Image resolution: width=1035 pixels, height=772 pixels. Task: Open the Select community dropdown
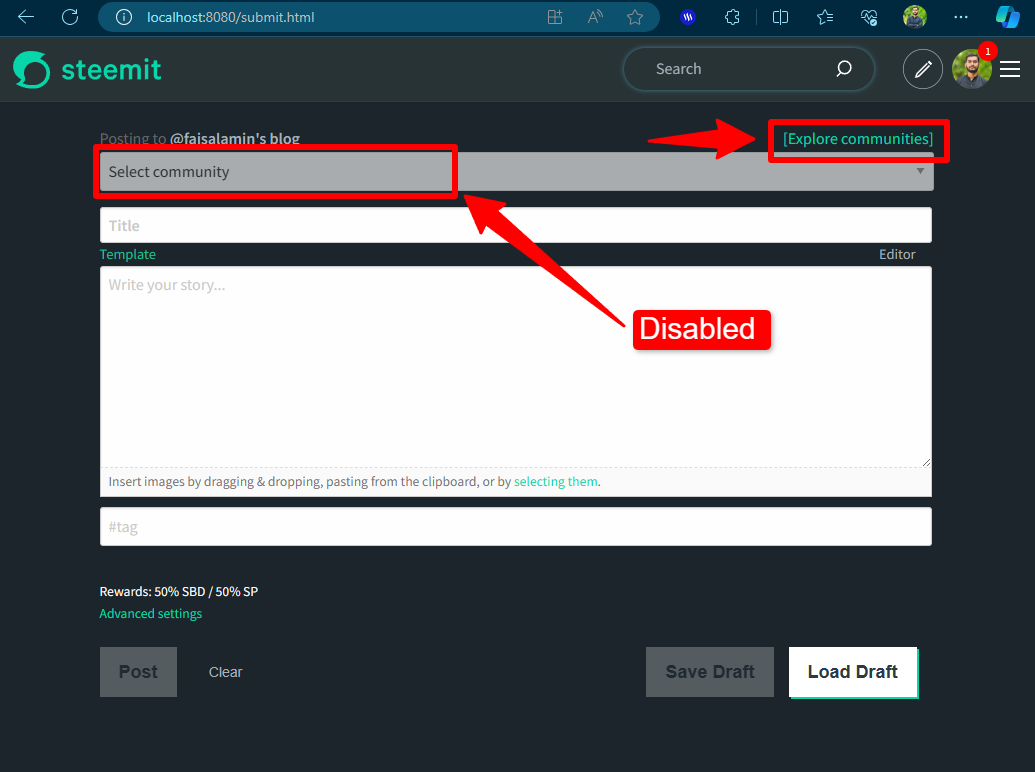coord(516,172)
